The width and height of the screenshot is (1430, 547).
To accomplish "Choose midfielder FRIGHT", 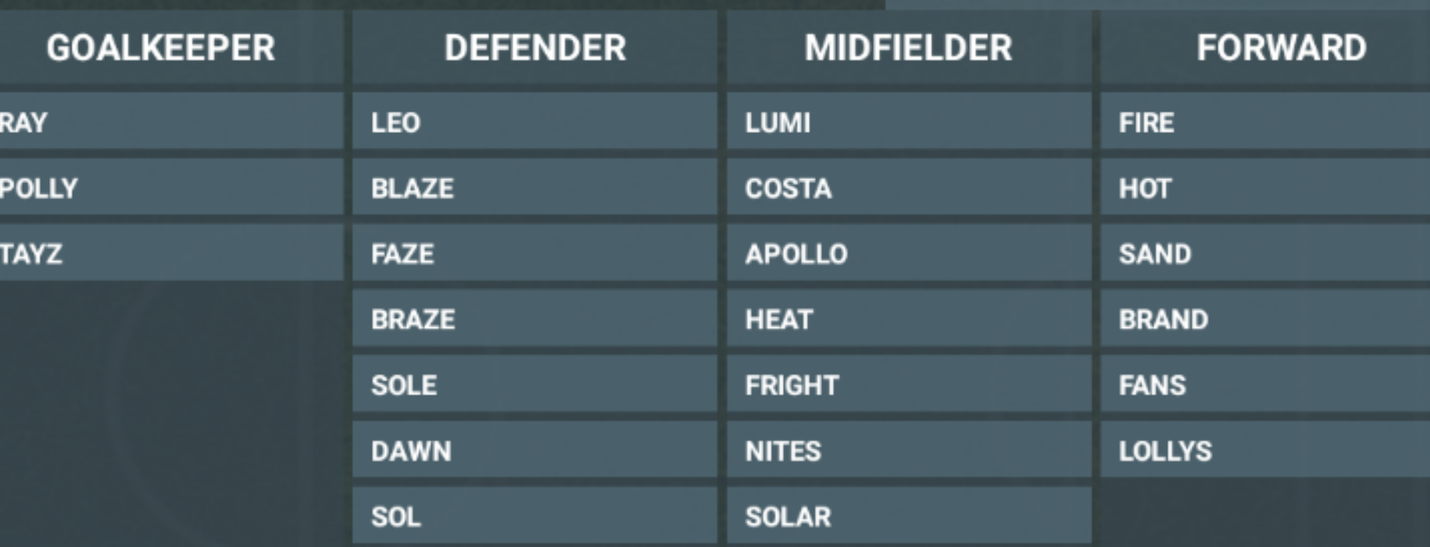I will coord(909,384).
